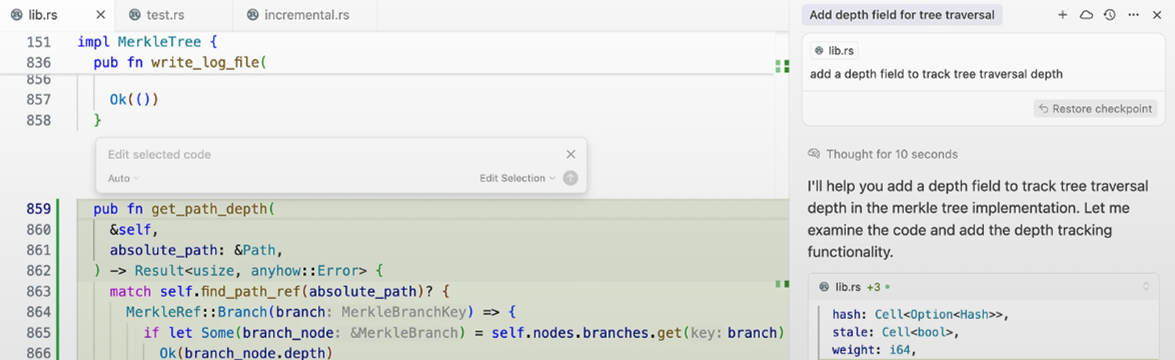
Task: Switch to the incremental.rs tab
Action: (x=298, y=15)
